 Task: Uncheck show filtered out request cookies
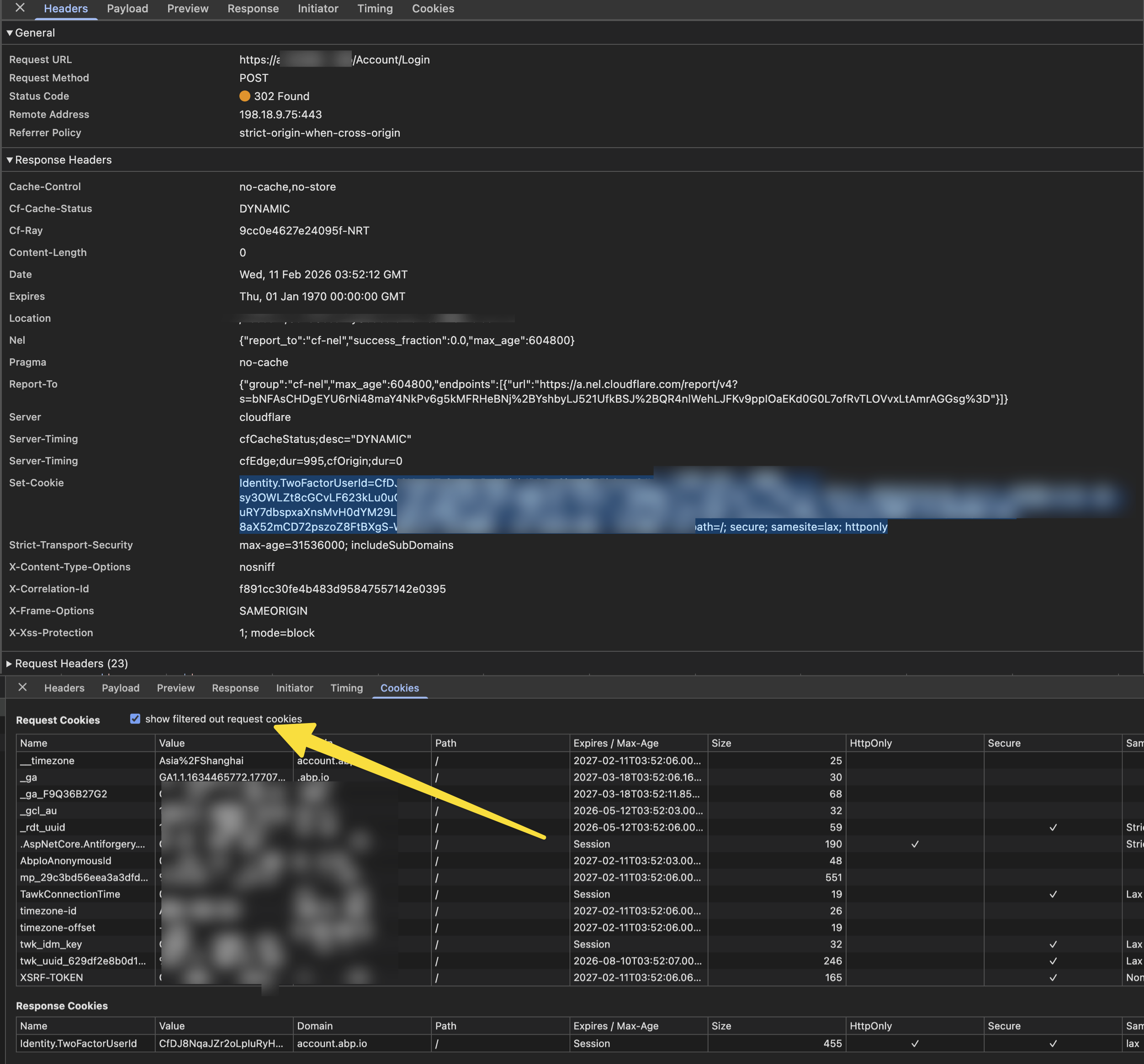click(135, 718)
